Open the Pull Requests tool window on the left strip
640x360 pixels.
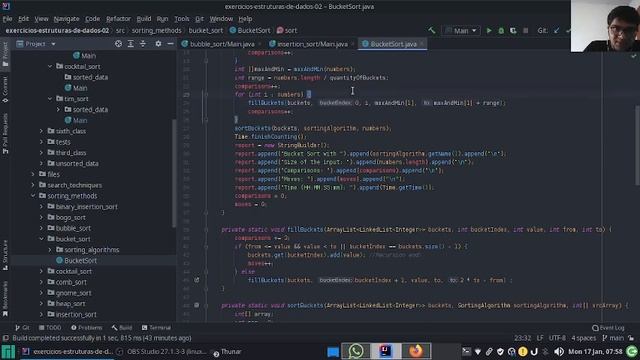coord(5,134)
